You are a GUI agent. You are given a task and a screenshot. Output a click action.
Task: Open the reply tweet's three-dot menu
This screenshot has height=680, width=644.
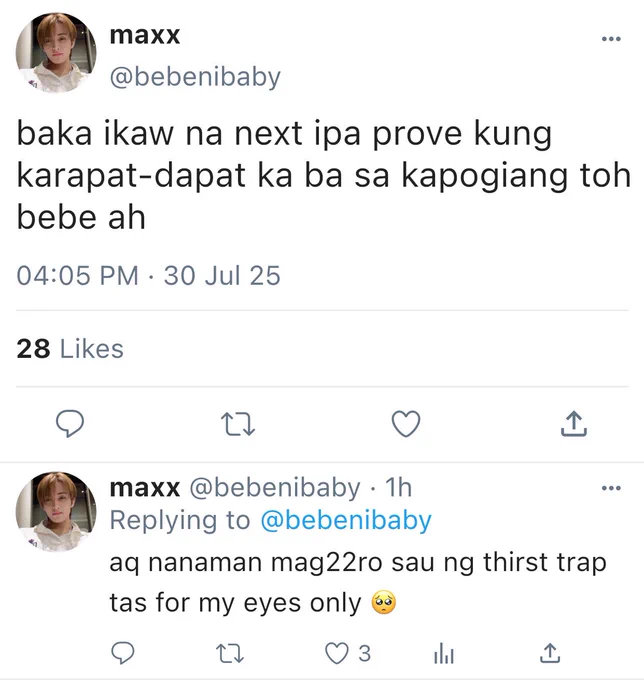pos(611,488)
